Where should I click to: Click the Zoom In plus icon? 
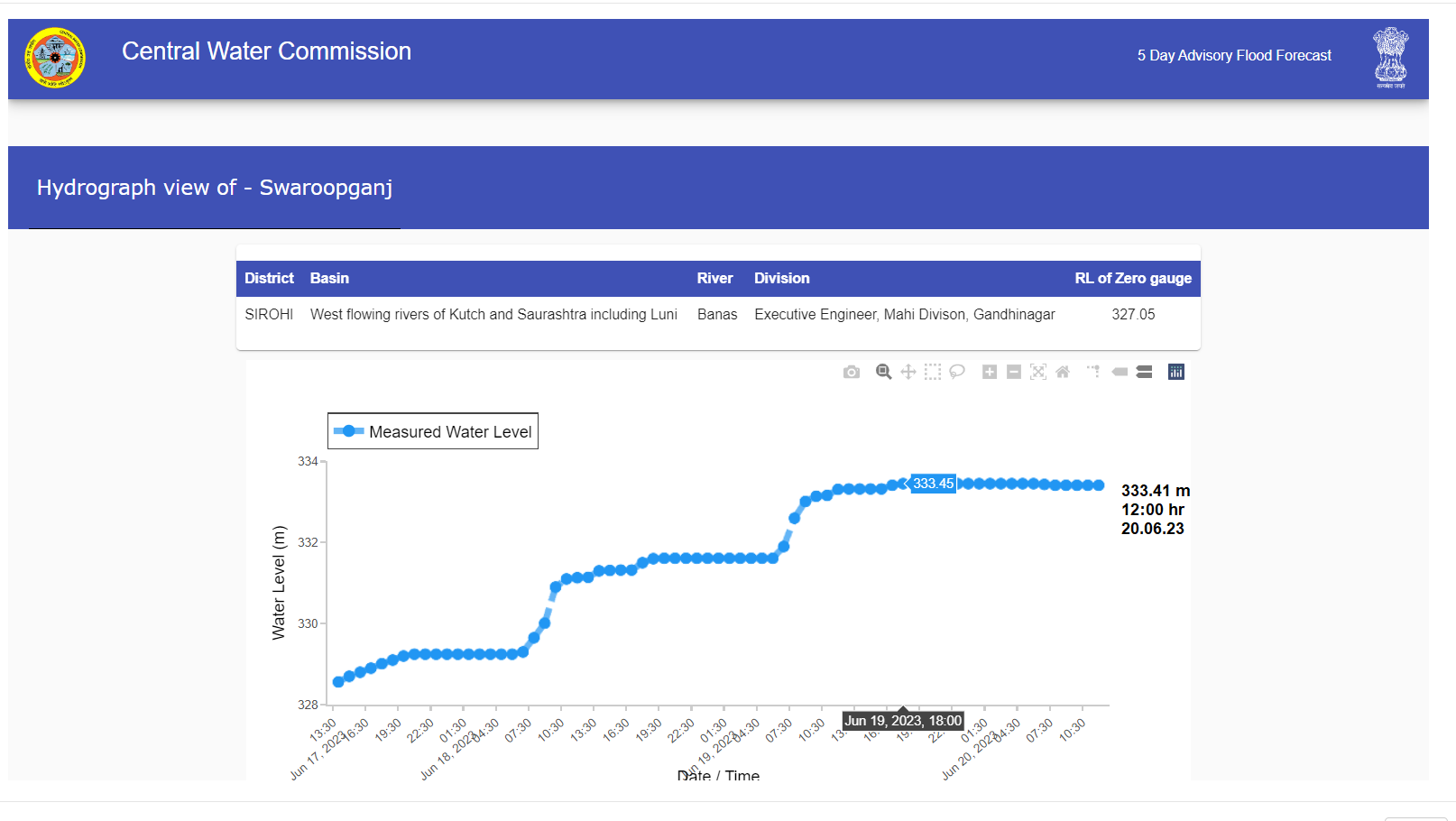(x=990, y=373)
